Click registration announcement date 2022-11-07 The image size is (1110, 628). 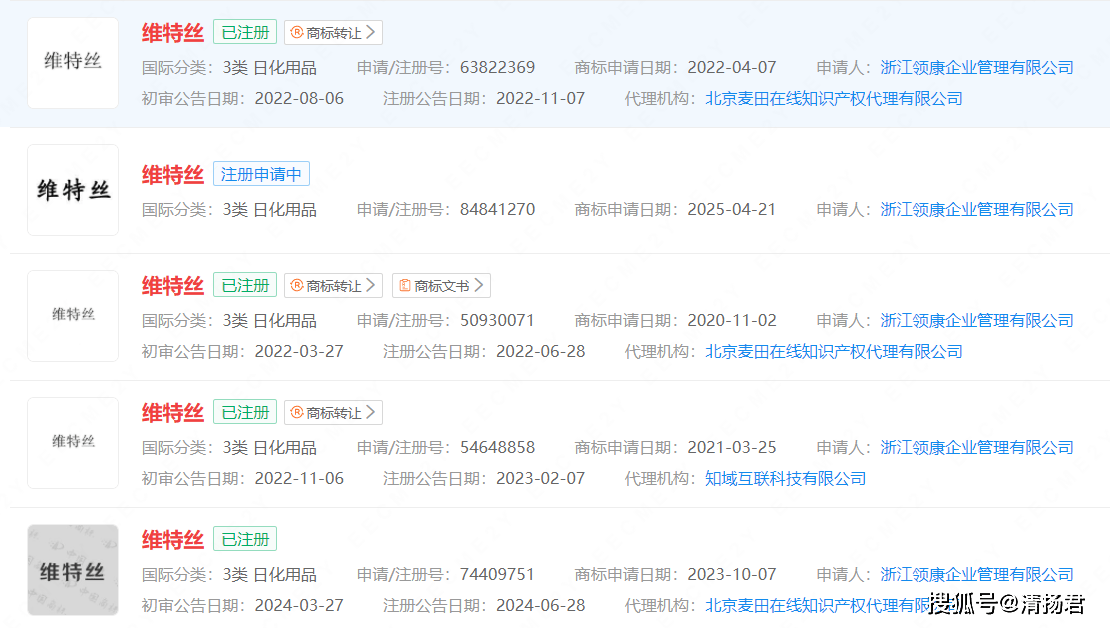(x=541, y=98)
